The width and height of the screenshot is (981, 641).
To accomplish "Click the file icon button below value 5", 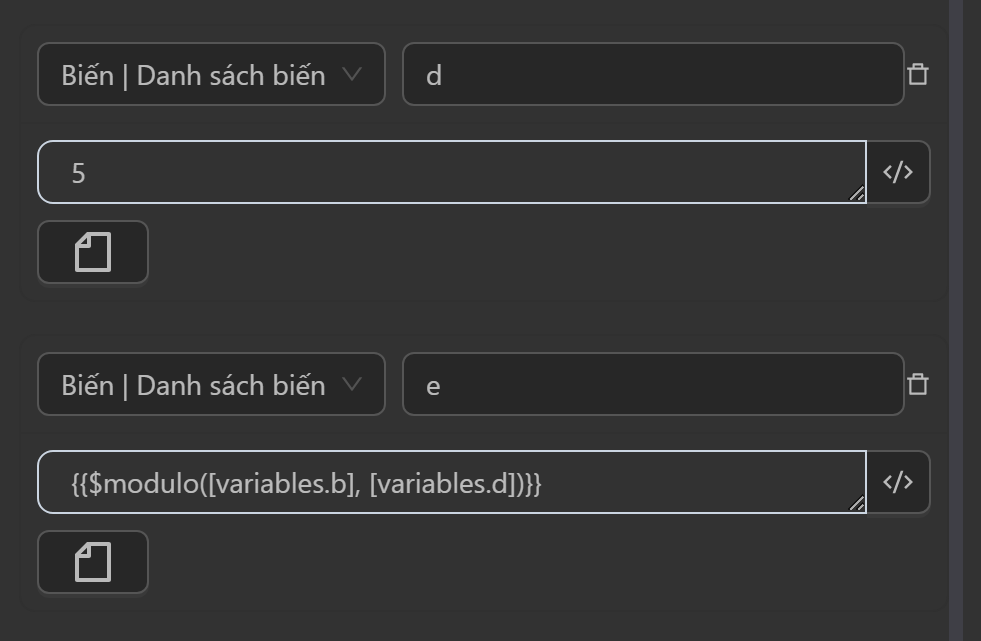I will (x=93, y=252).
